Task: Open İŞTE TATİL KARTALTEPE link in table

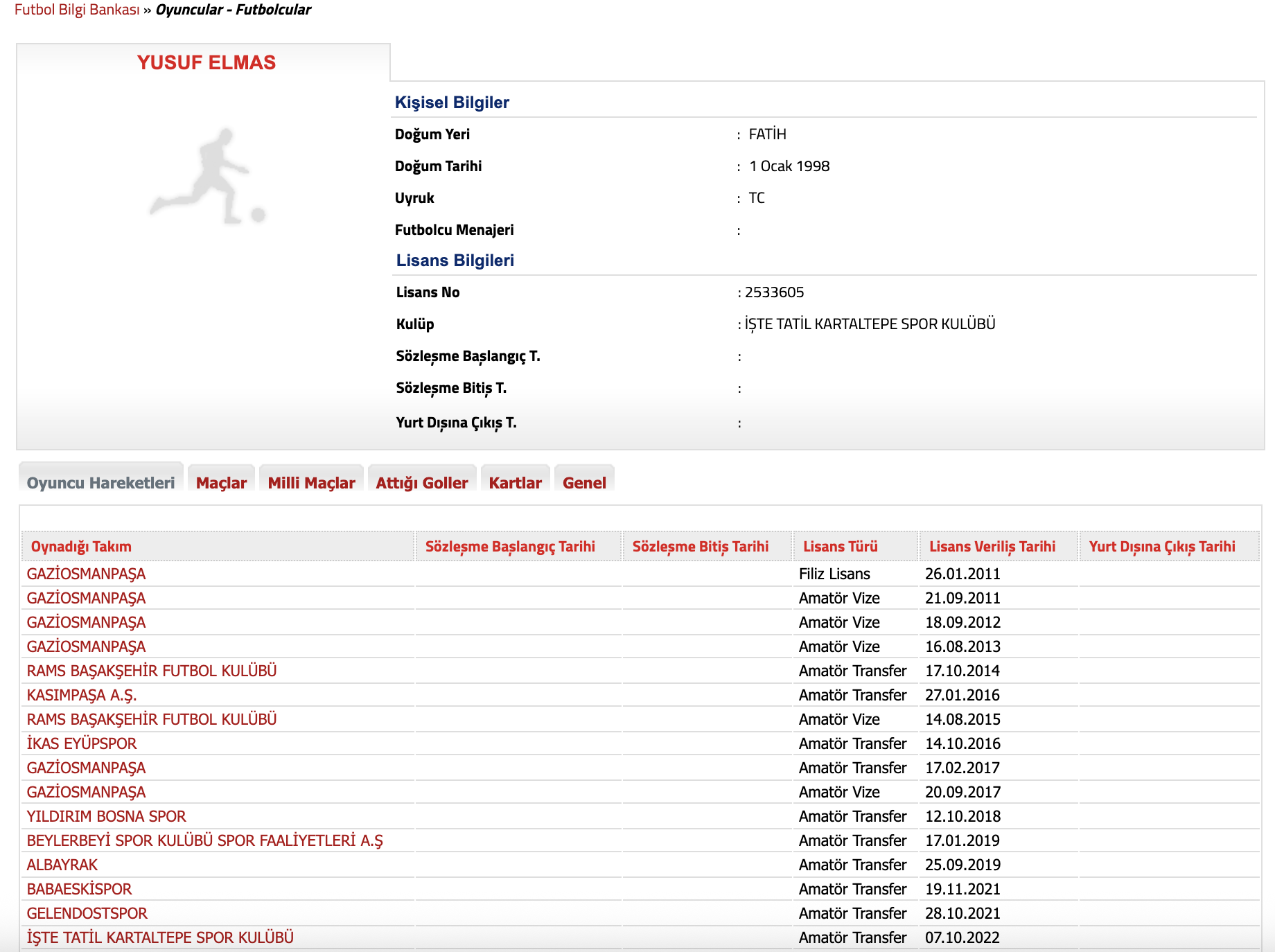Action: tap(160, 937)
